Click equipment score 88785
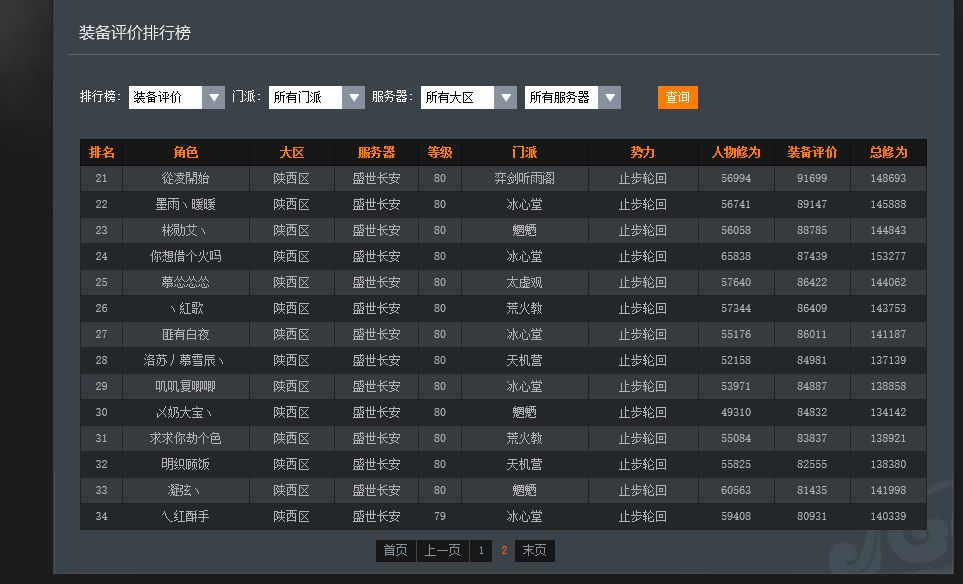Image resolution: width=963 pixels, height=584 pixels. (x=812, y=230)
